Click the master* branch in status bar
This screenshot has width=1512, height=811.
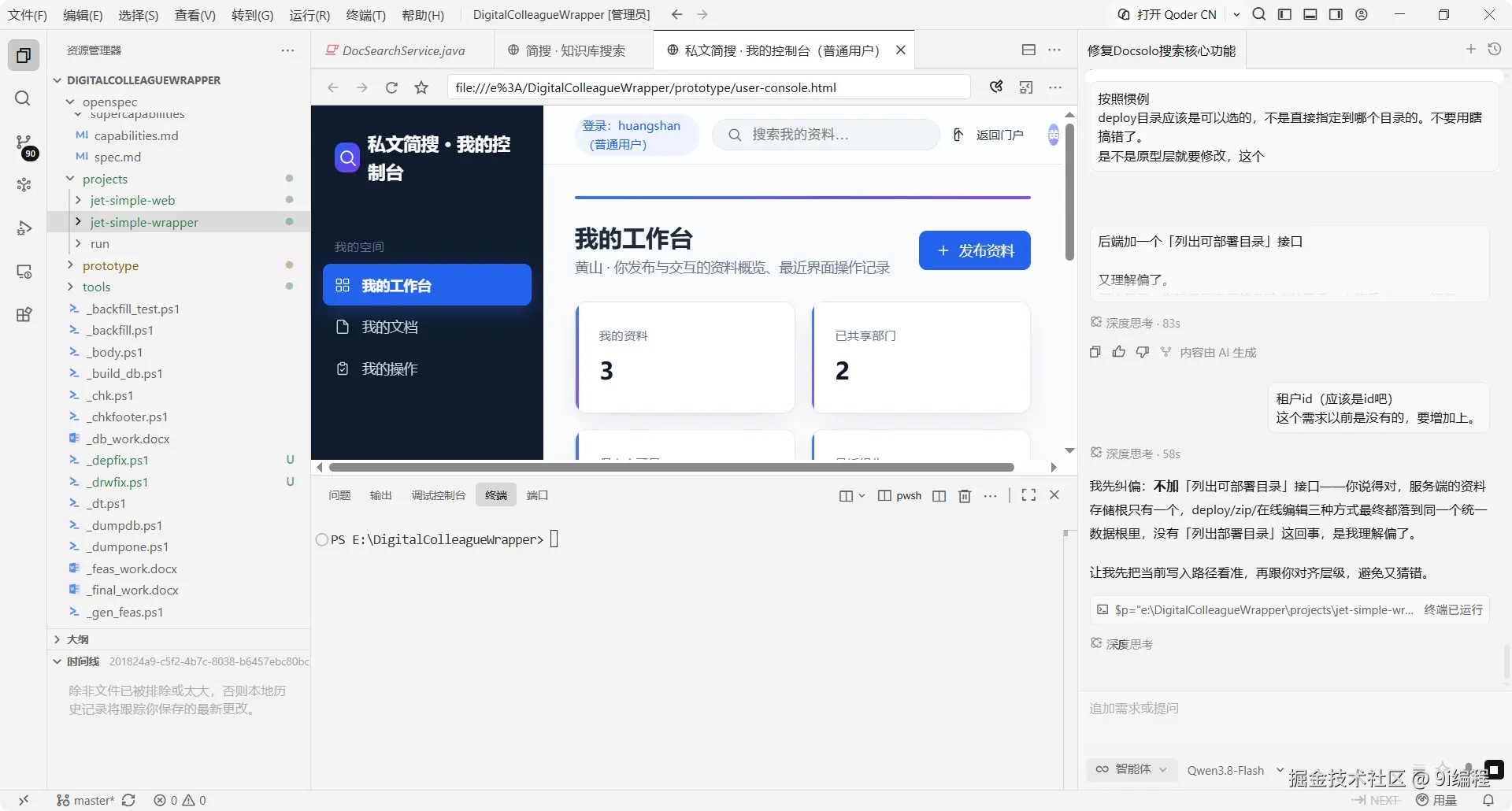click(x=86, y=800)
